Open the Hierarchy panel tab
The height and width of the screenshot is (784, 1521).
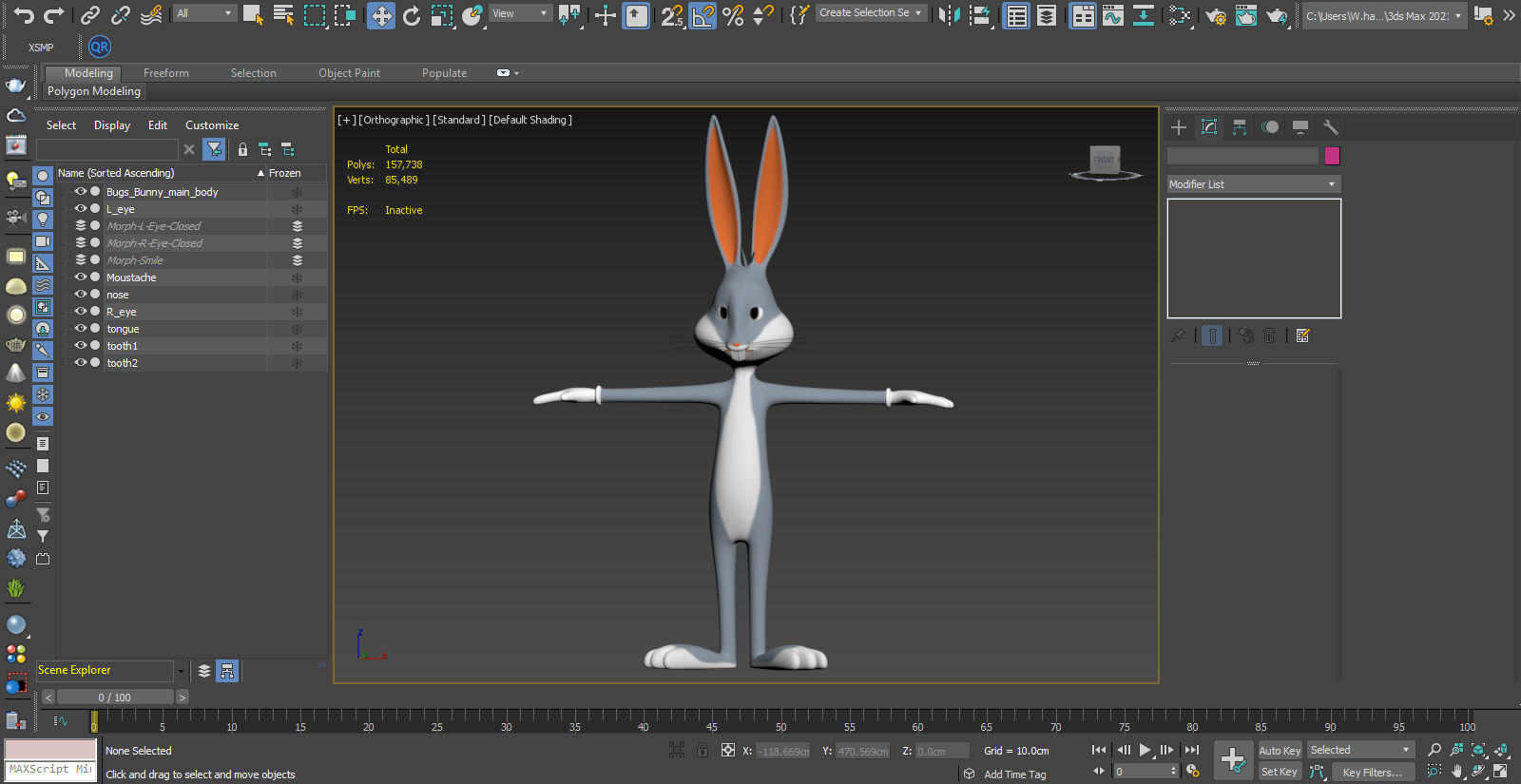(1240, 127)
